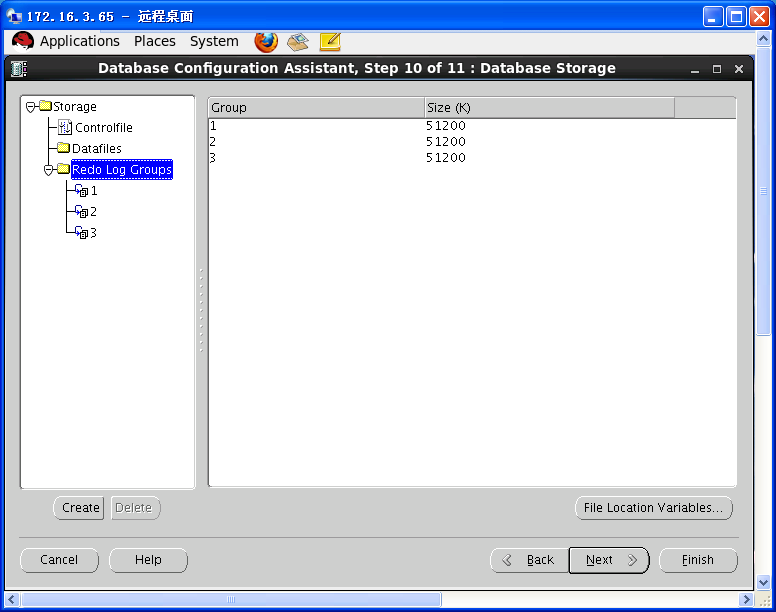Collapse the Storage tree node
The height and width of the screenshot is (612, 776).
click(31, 107)
